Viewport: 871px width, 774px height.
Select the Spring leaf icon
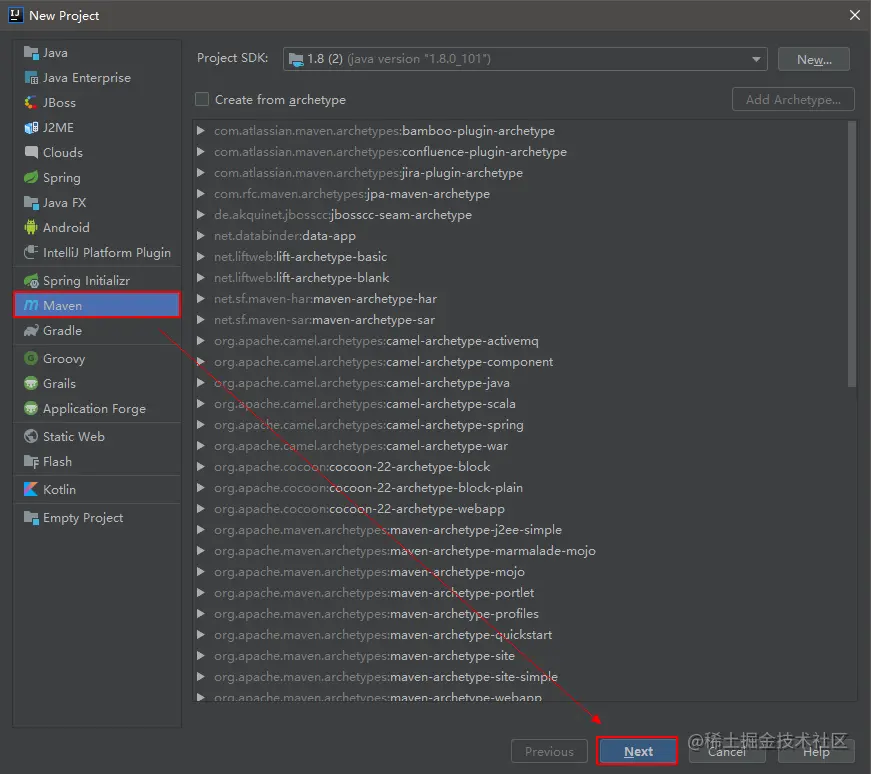click(31, 178)
